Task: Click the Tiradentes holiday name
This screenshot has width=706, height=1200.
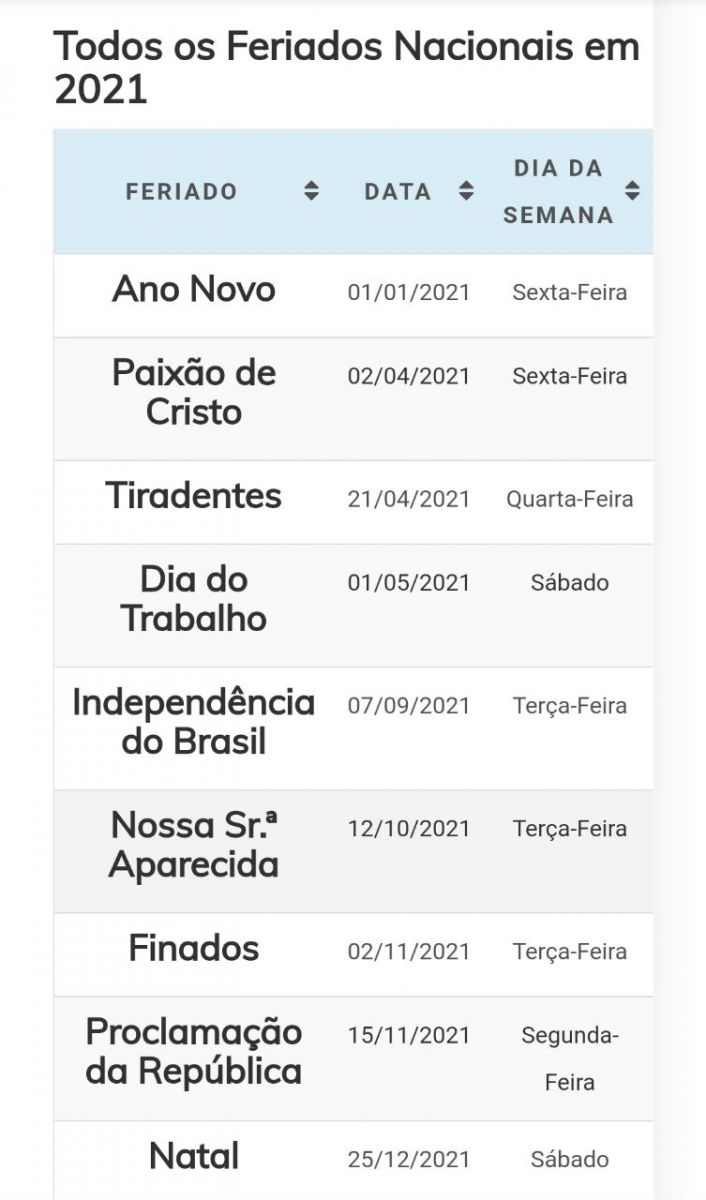Action: click(194, 496)
